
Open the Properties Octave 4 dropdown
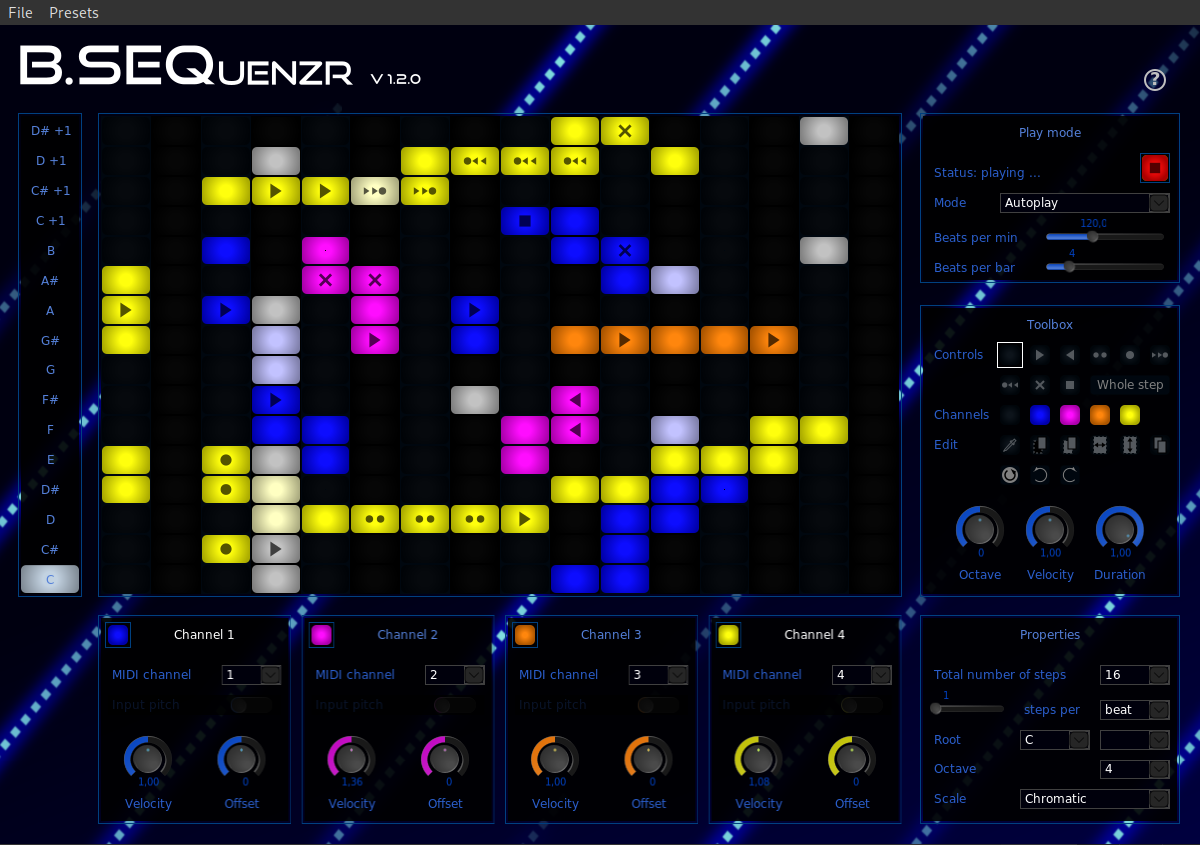pos(1135,770)
